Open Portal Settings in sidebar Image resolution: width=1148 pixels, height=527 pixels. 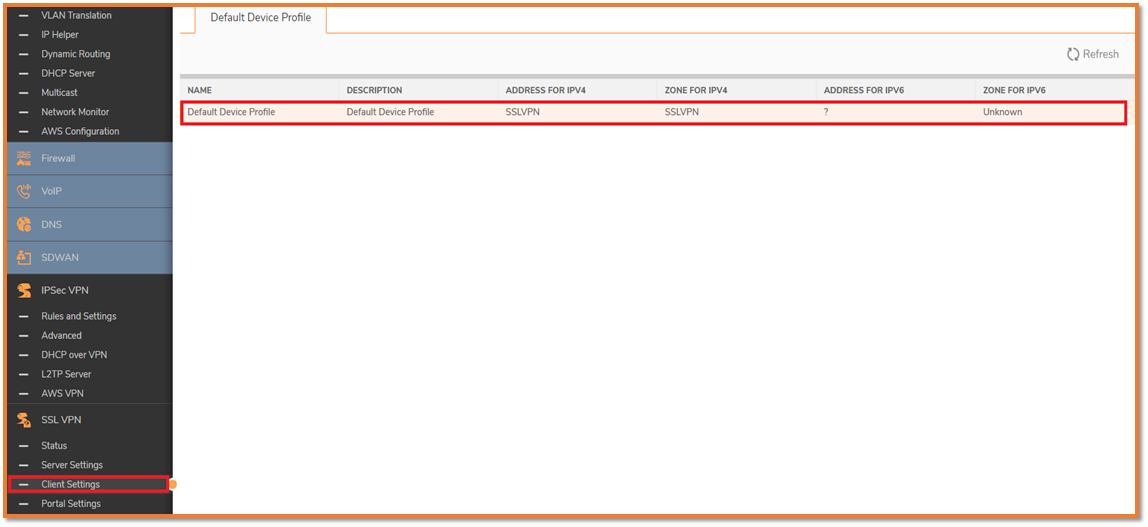coord(70,504)
